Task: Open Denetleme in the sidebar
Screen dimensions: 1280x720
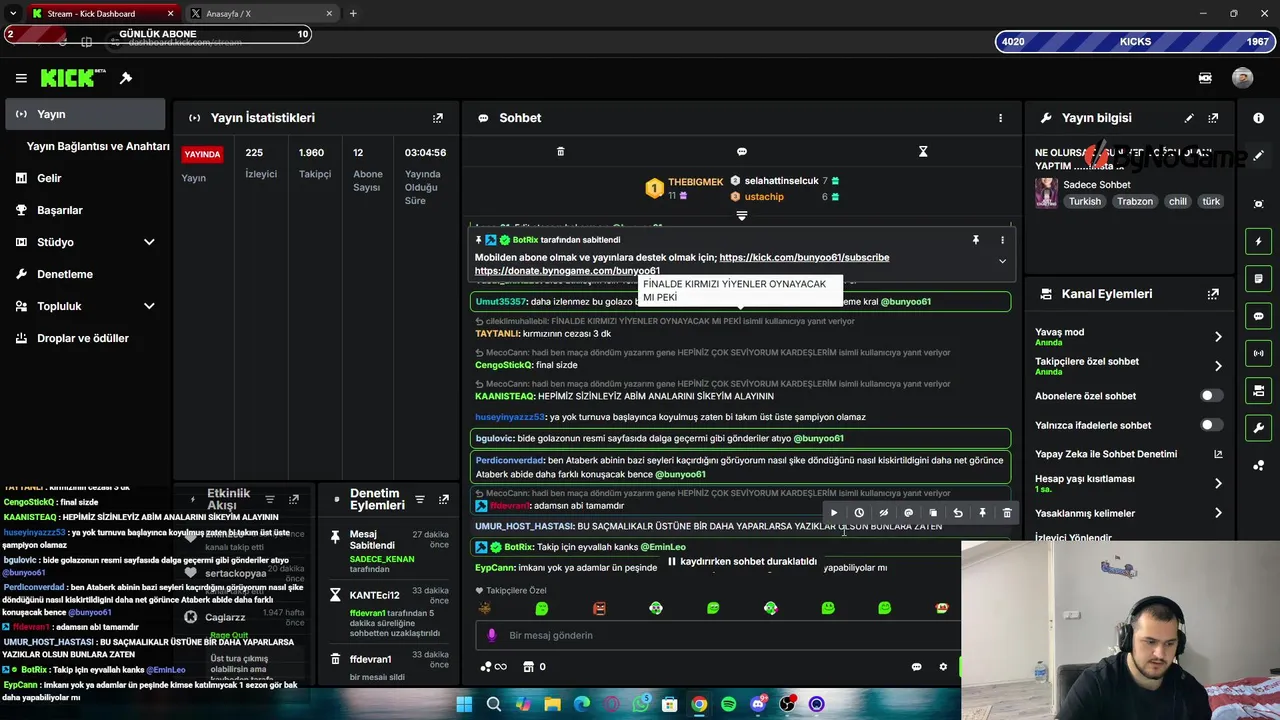Action: (x=85, y=274)
